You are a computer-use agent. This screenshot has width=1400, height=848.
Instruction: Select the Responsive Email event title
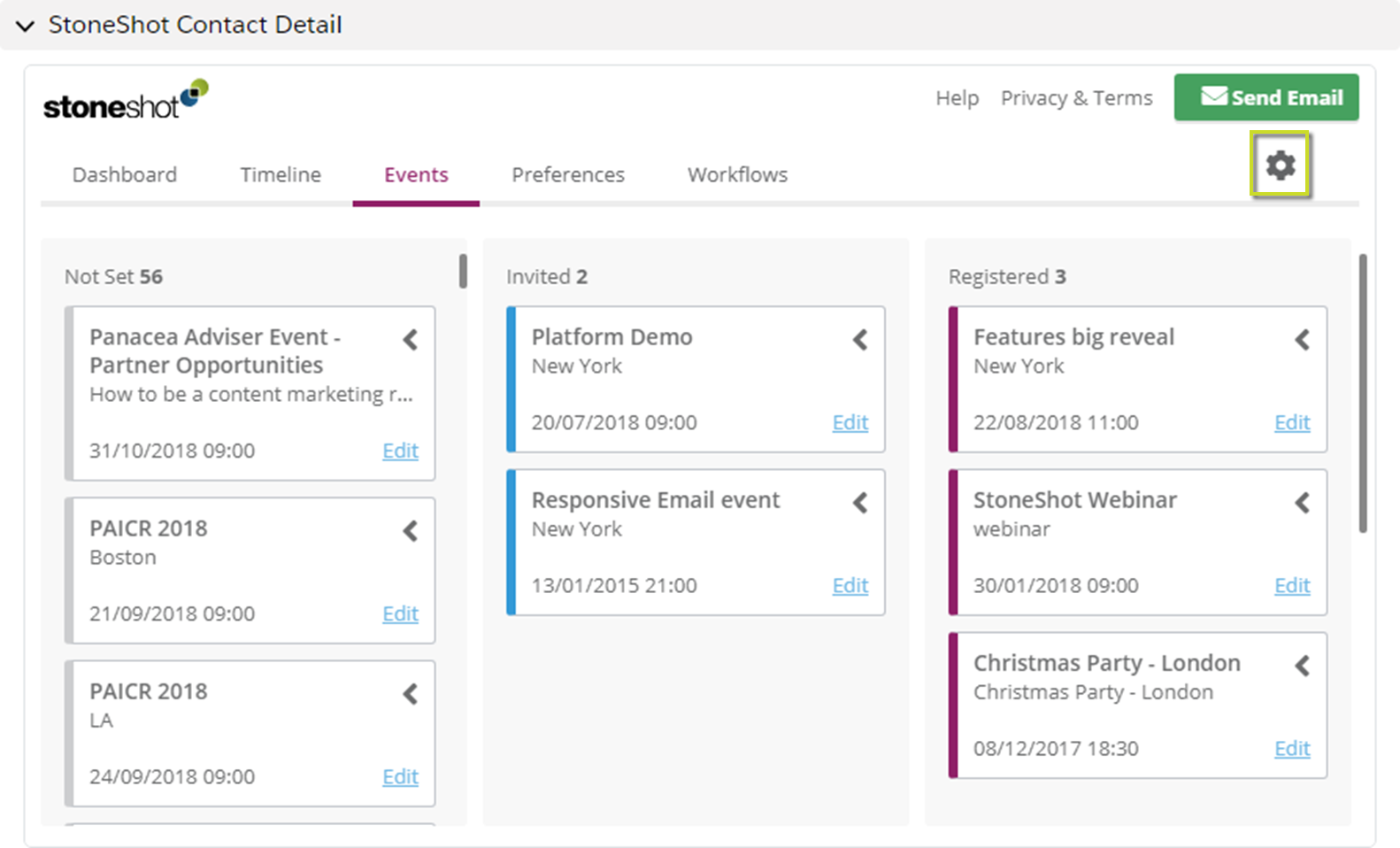656,499
